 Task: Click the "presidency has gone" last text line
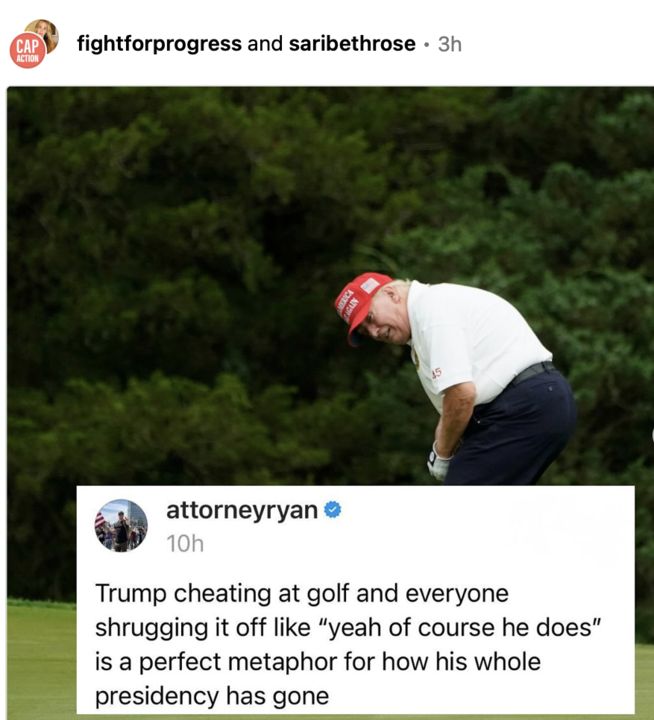pyautogui.click(x=212, y=697)
